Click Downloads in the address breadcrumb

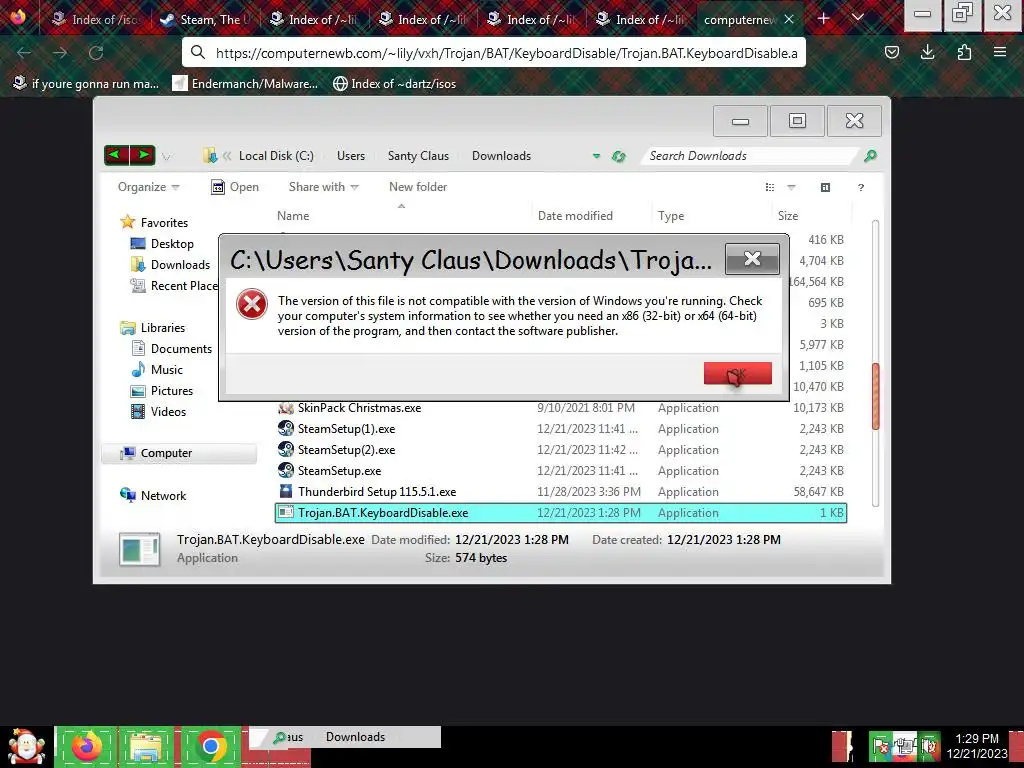501,155
